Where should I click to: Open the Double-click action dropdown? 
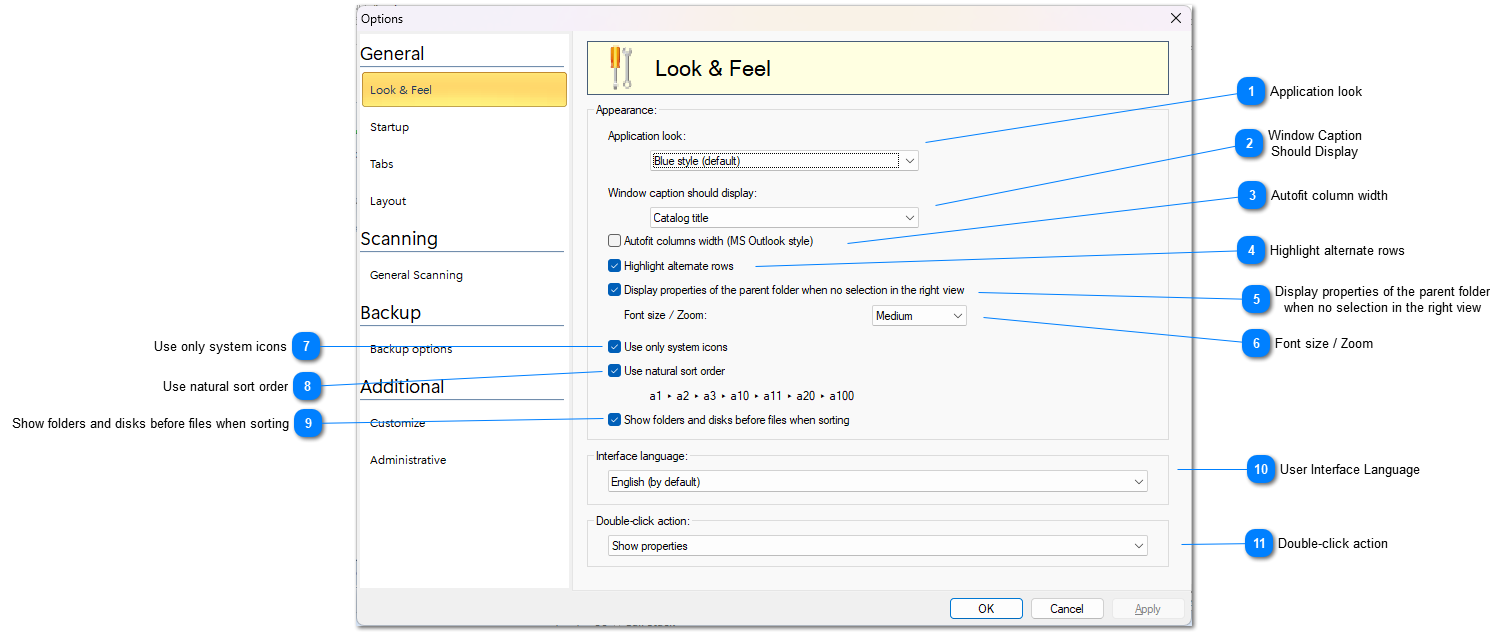click(x=877, y=546)
